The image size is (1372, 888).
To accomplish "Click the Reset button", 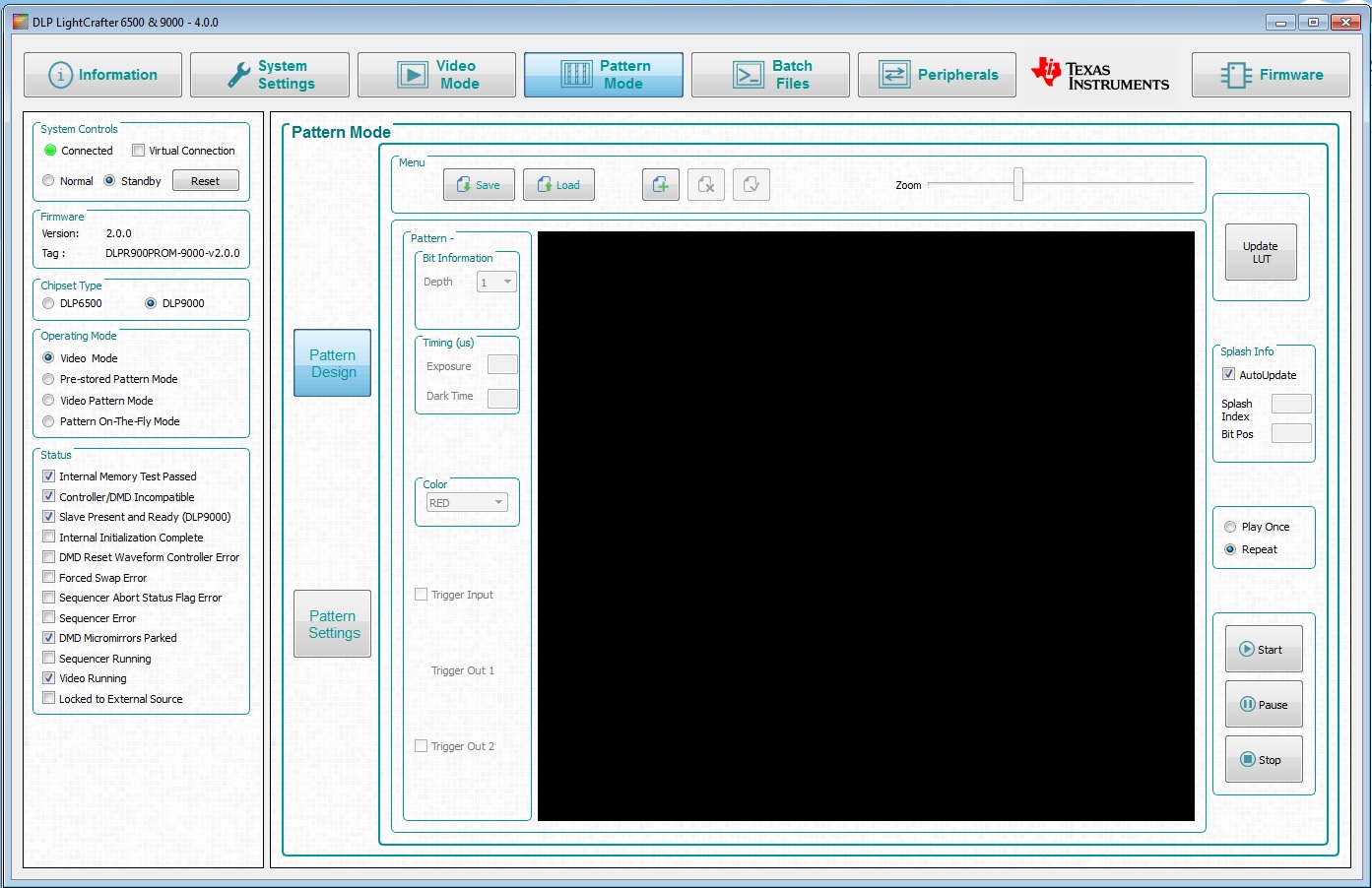I will (x=206, y=181).
